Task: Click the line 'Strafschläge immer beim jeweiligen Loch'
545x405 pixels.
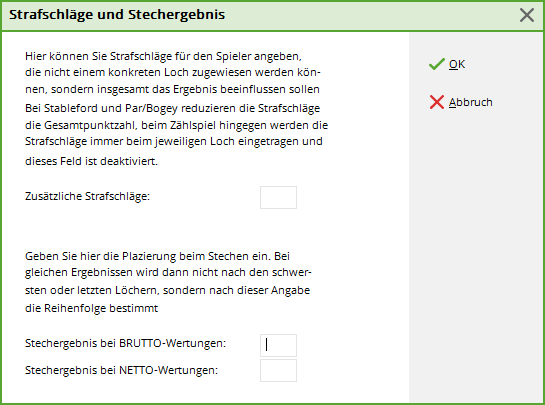Action: click(x=174, y=141)
